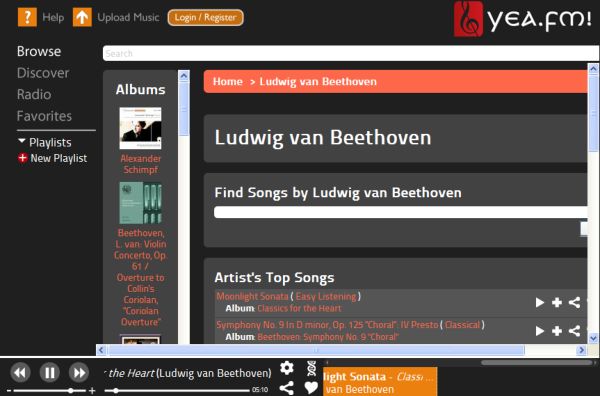Open the Radio section
Viewport: 600px width, 396px height.
(34, 94)
